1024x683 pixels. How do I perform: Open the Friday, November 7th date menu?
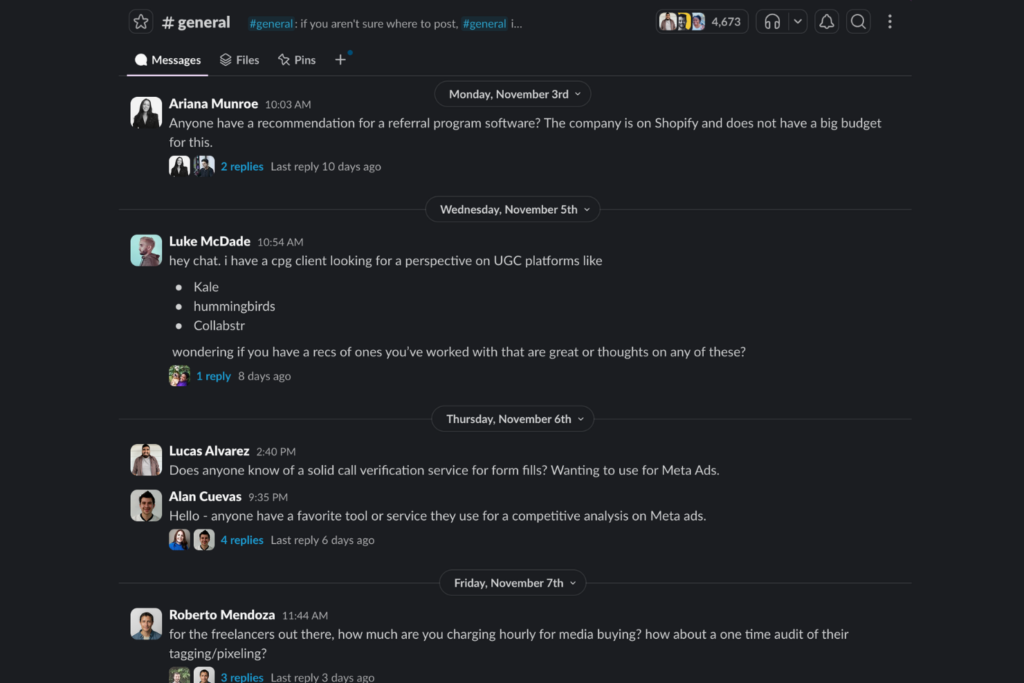pyautogui.click(x=512, y=582)
